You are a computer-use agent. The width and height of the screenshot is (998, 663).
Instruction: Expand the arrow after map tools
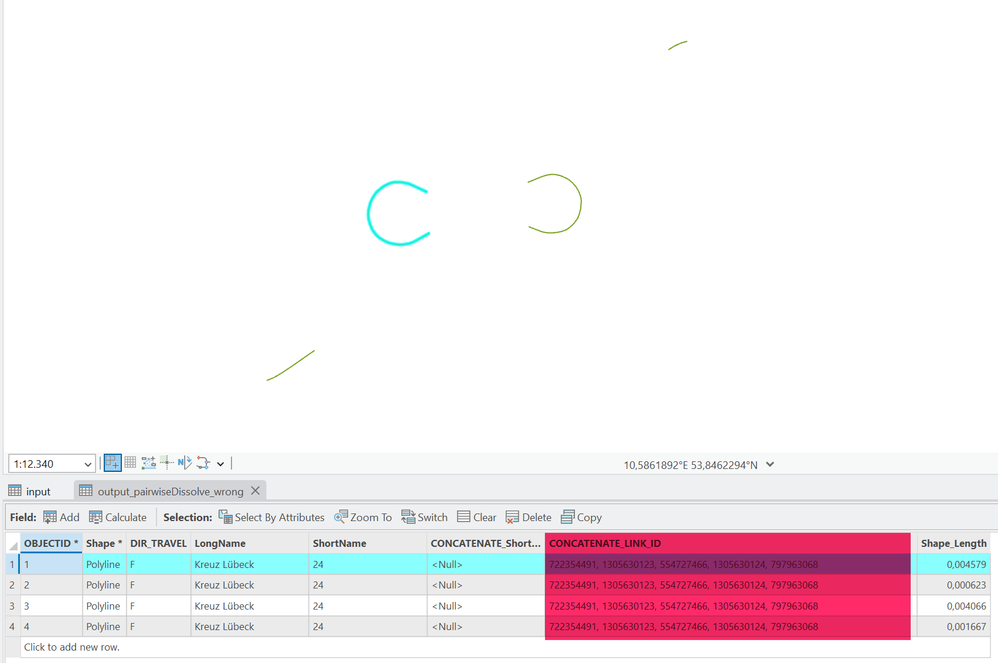pos(220,464)
